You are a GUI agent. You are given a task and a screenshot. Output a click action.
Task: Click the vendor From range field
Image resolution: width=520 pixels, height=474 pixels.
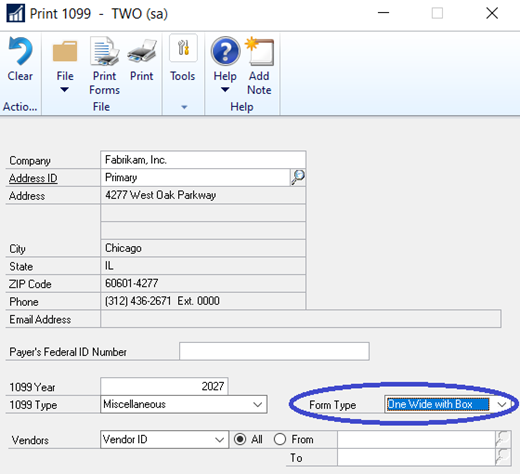click(416, 439)
